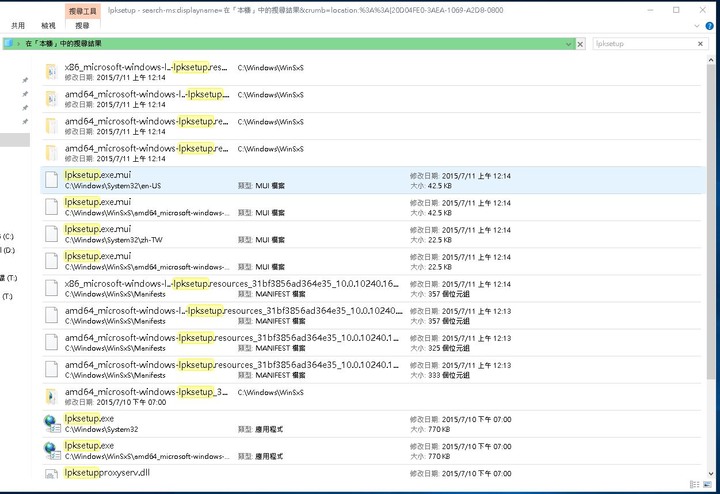Select lpksetup.exe.mui icon in System32\zh-TW
This screenshot has height=494, width=720.
51,234
